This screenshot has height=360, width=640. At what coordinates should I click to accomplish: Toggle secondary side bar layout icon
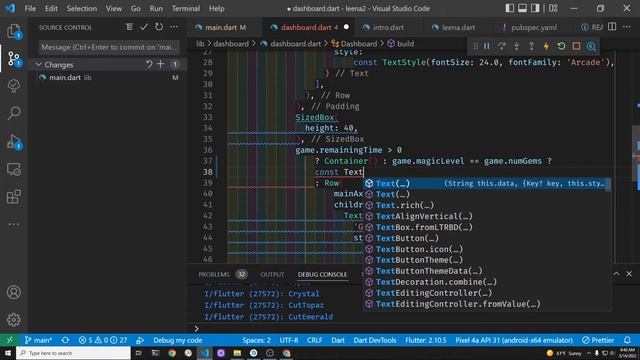click(535, 8)
